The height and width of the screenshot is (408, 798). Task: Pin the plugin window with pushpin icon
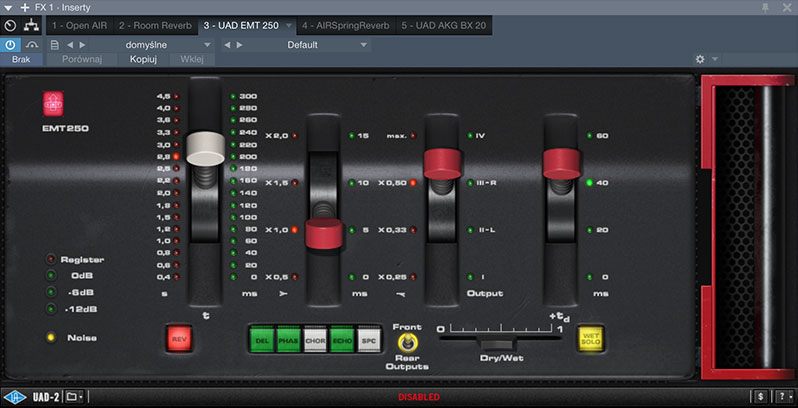coord(765,8)
